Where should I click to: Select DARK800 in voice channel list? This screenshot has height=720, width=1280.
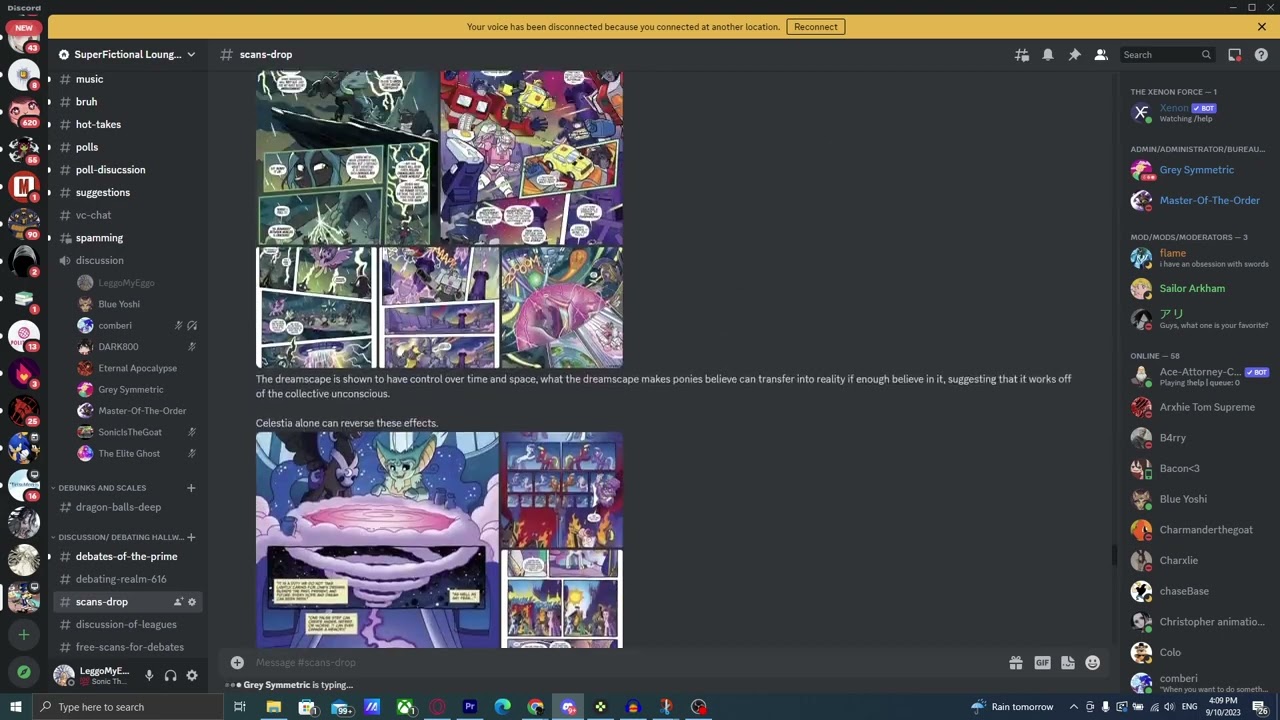coord(137,347)
